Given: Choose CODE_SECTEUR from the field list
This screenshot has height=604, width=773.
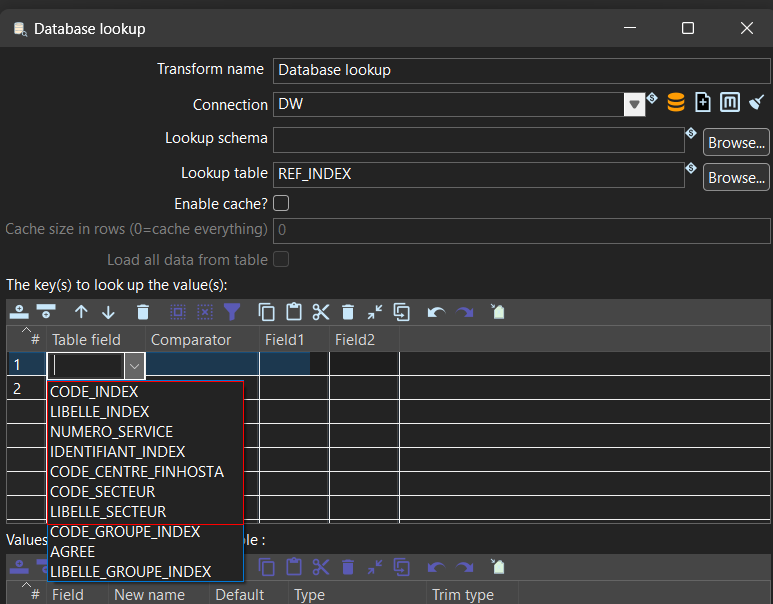Looking at the screenshot, I should [103, 492].
